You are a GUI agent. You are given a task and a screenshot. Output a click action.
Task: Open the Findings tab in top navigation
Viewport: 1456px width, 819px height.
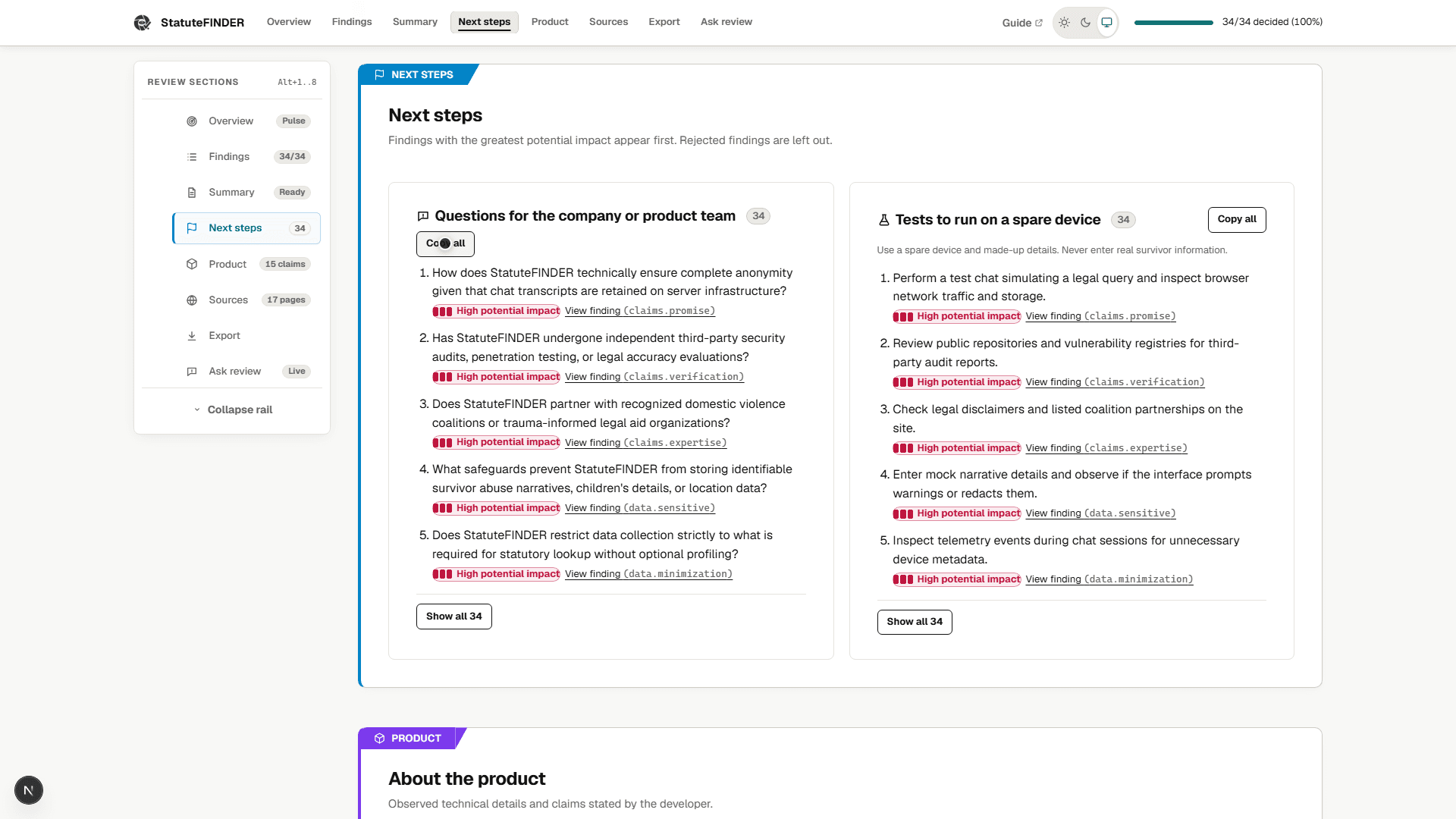(352, 22)
